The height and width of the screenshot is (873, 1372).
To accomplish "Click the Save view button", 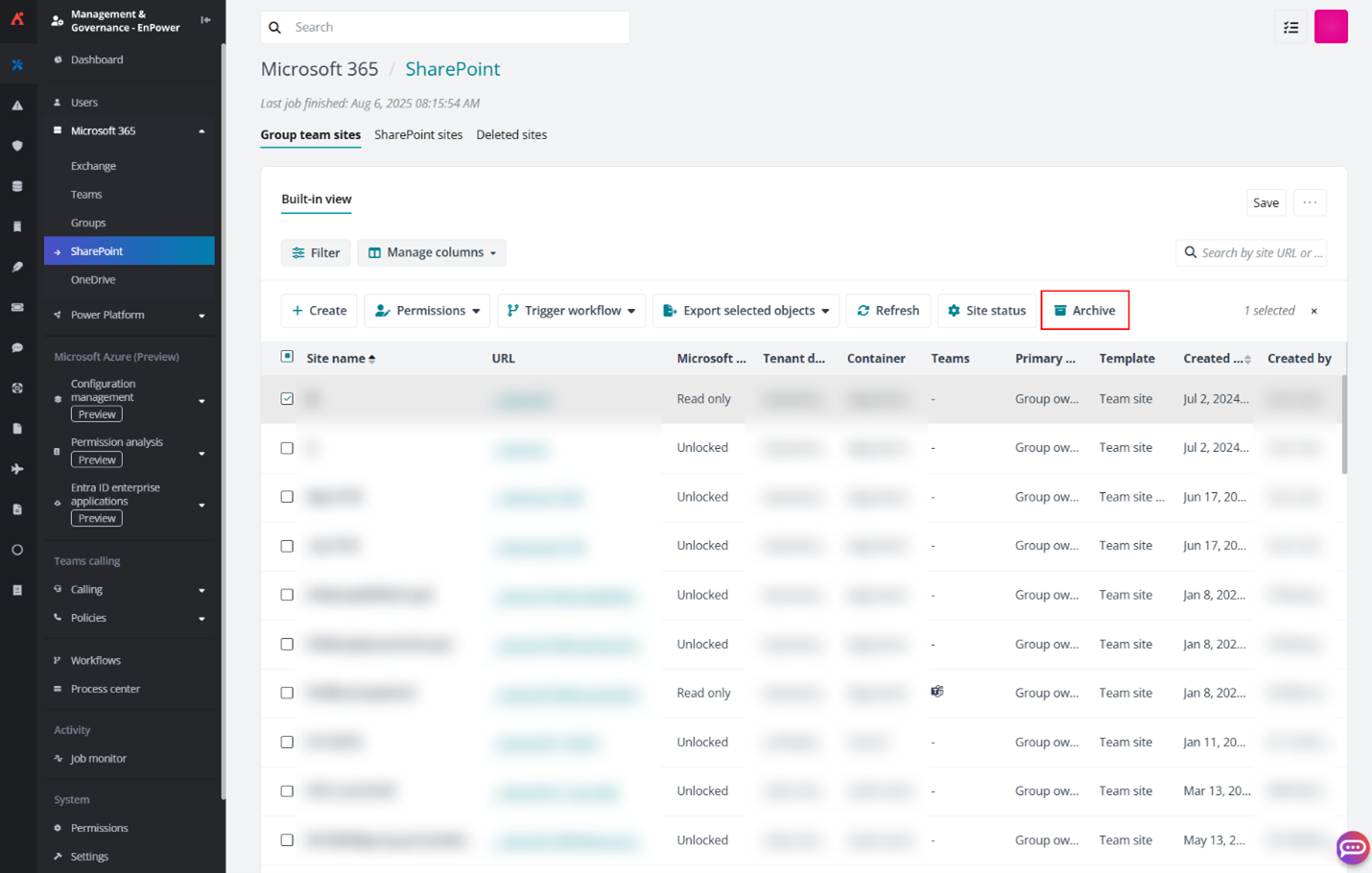I will 1265,202.
